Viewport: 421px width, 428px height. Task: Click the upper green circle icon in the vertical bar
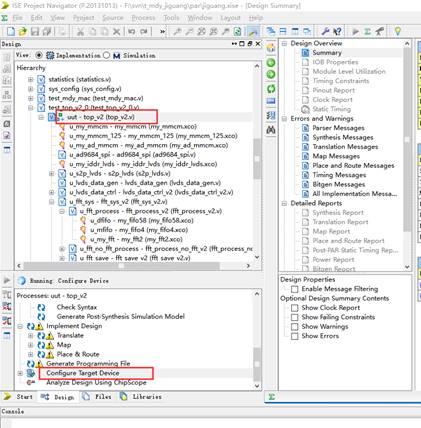(271, 63)
